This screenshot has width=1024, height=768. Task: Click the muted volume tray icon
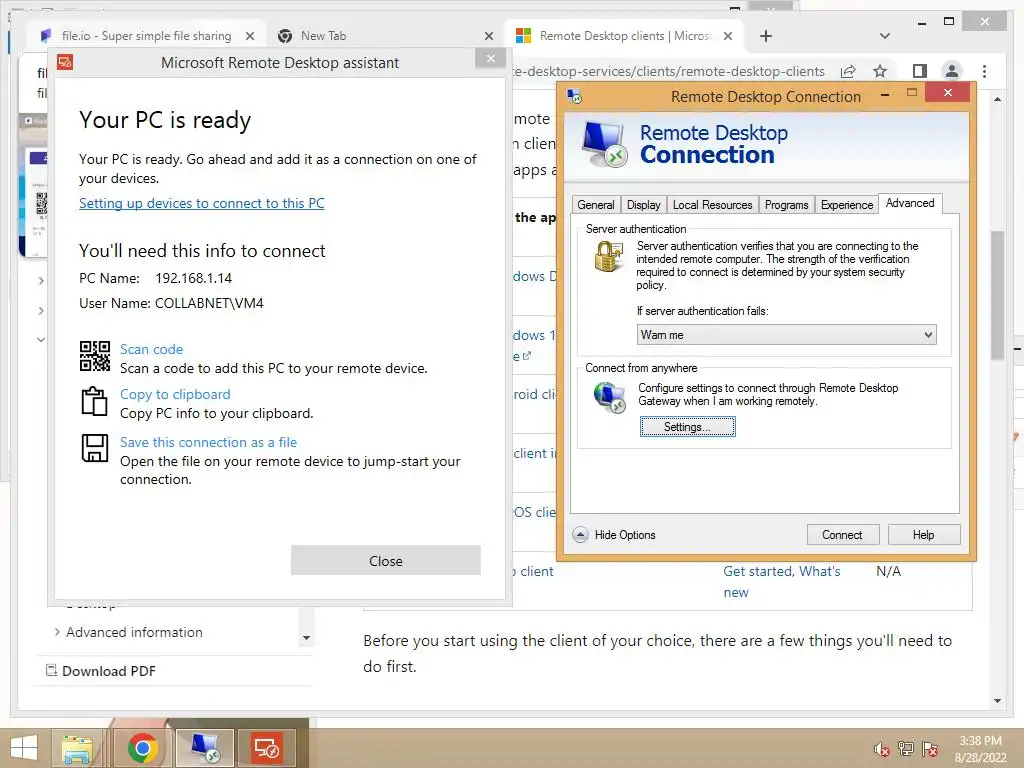(x=881, y=749)
